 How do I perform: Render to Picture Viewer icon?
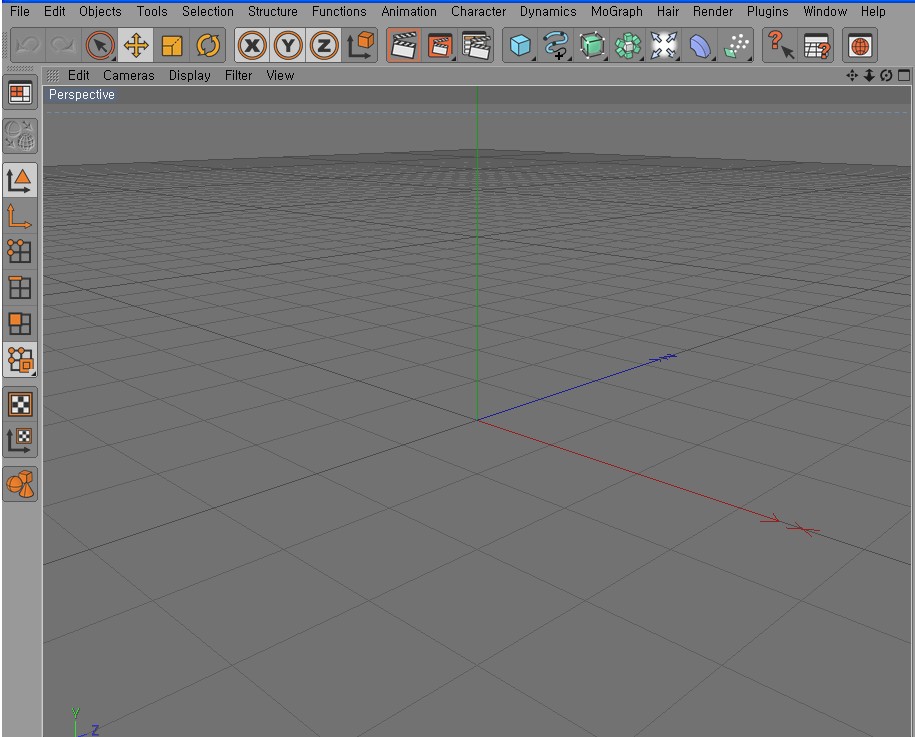click(440, 45)
